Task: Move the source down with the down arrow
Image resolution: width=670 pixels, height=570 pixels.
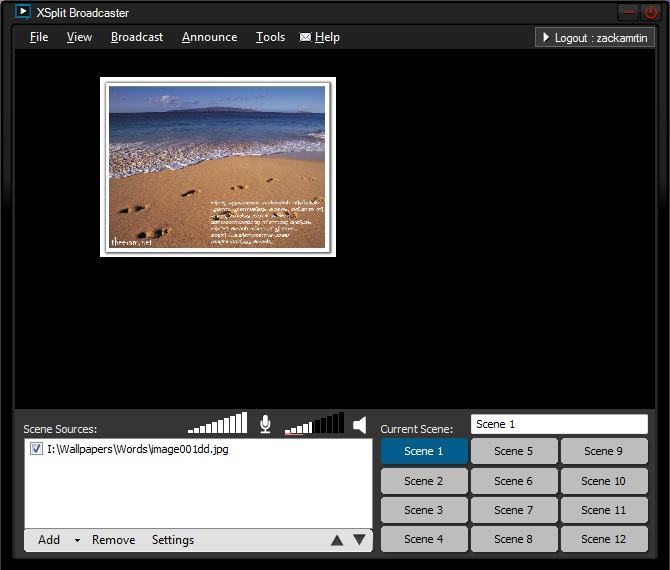Action: click(x=359, y=540)
